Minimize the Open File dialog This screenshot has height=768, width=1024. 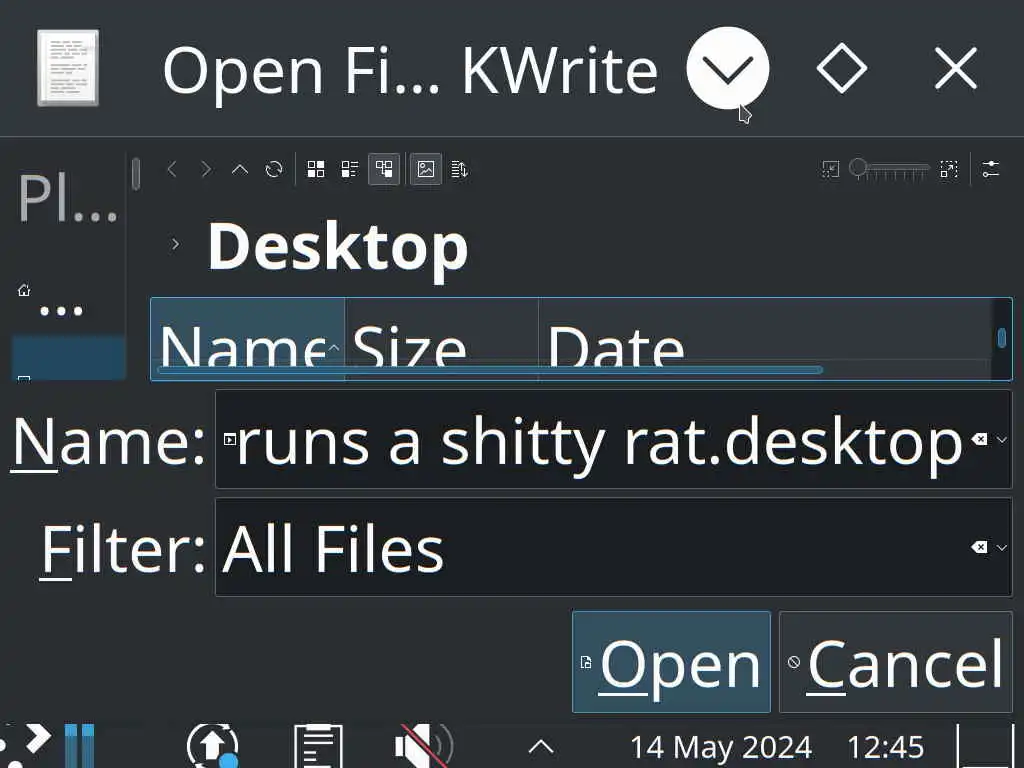[728, 68]
